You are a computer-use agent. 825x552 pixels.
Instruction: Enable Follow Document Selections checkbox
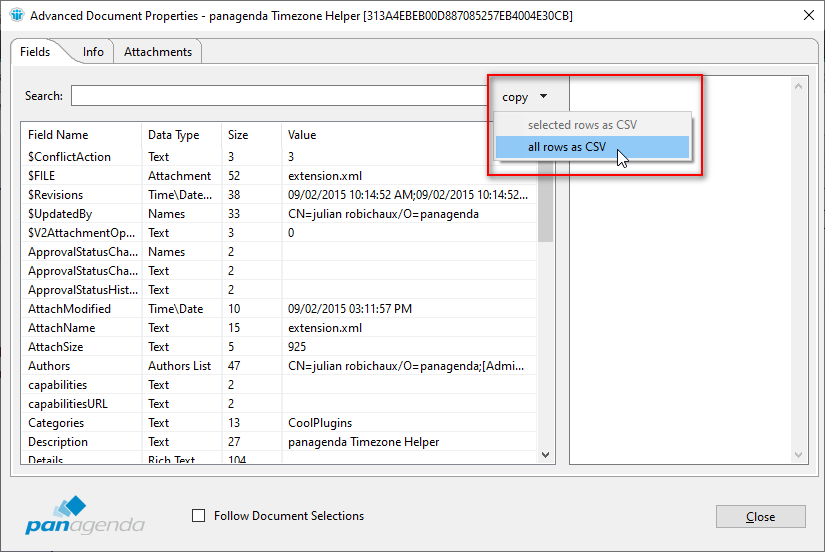pyautogui.click(x=198, y=516)
